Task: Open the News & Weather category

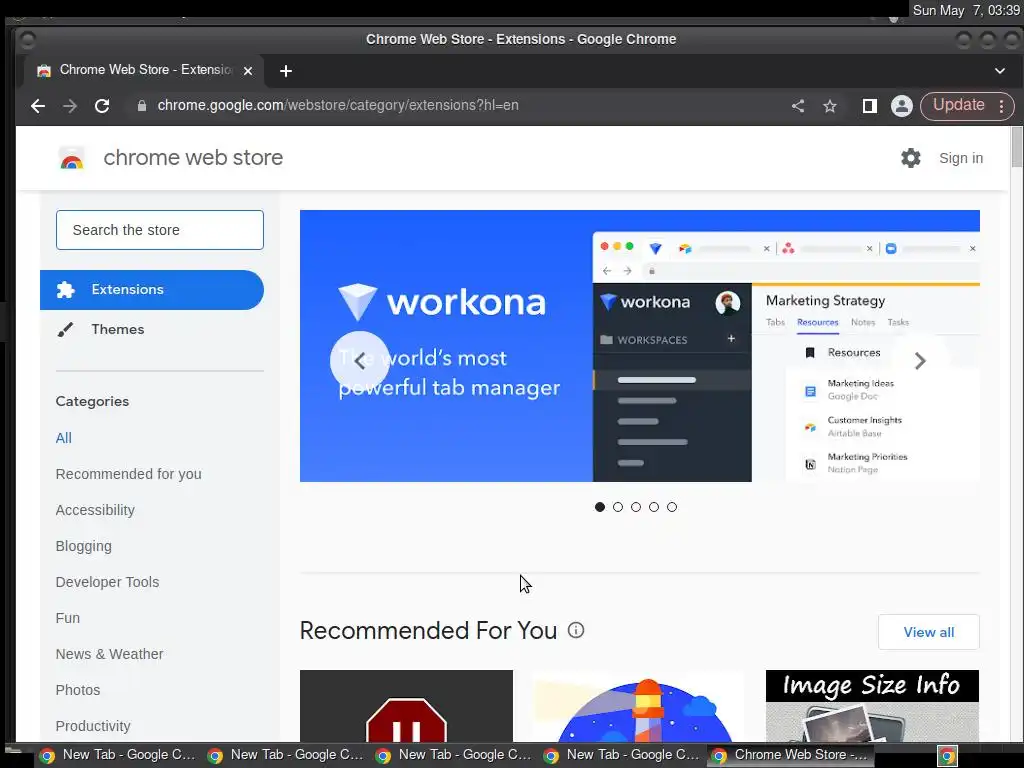Action: pos(109,654)
